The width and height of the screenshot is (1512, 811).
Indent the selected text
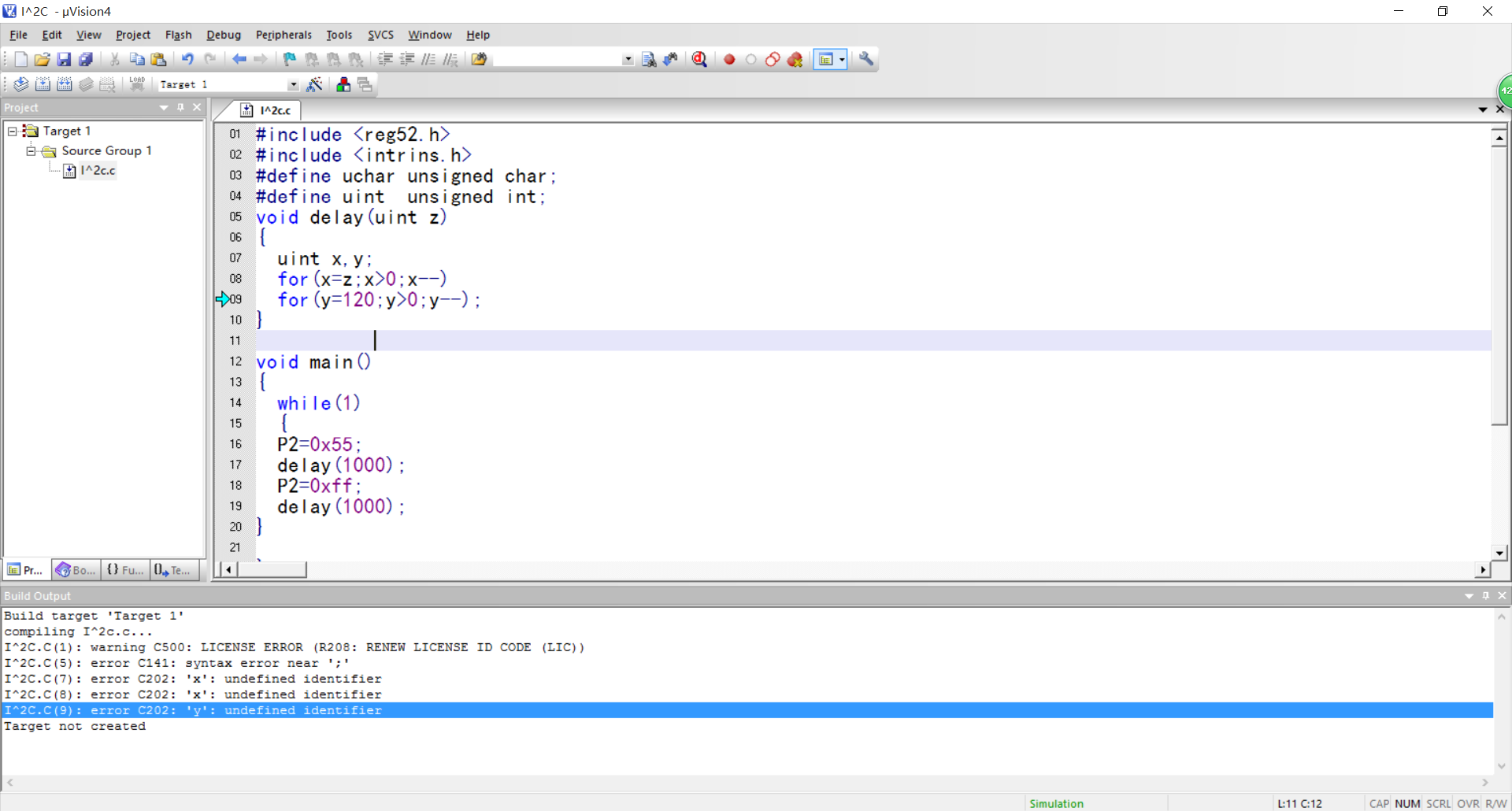[x=385, y=59]
